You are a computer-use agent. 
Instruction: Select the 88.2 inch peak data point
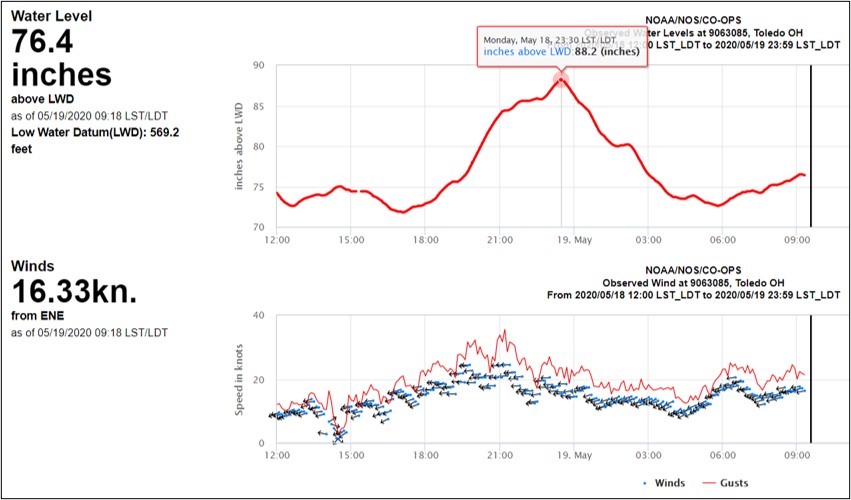(x=561, y=80)
